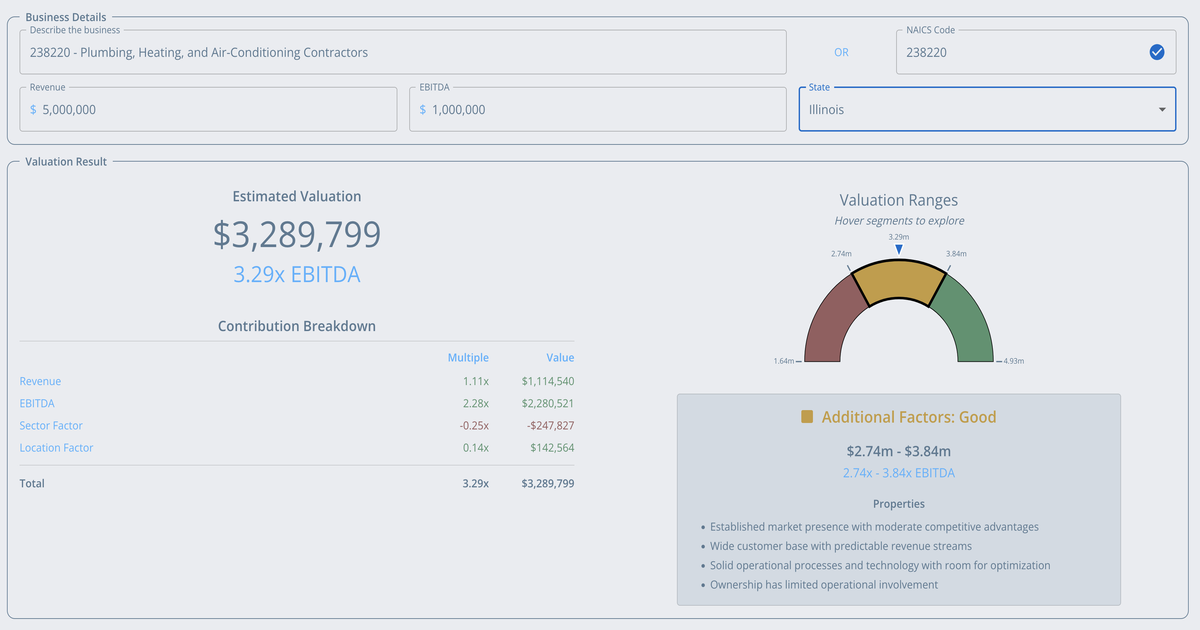Click the 2.74x - 3.84x EBITDA text

click(x=899, y=473)
